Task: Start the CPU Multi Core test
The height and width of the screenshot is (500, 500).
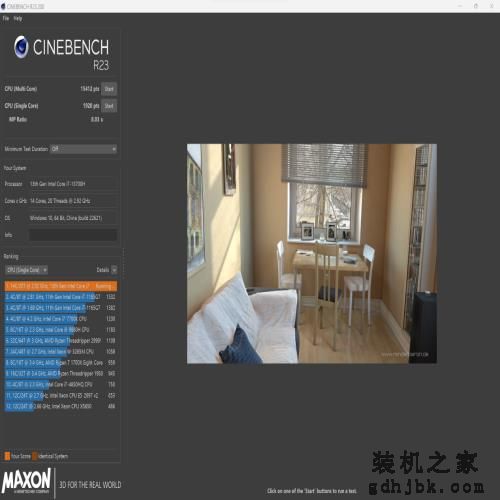Action: 109,89
